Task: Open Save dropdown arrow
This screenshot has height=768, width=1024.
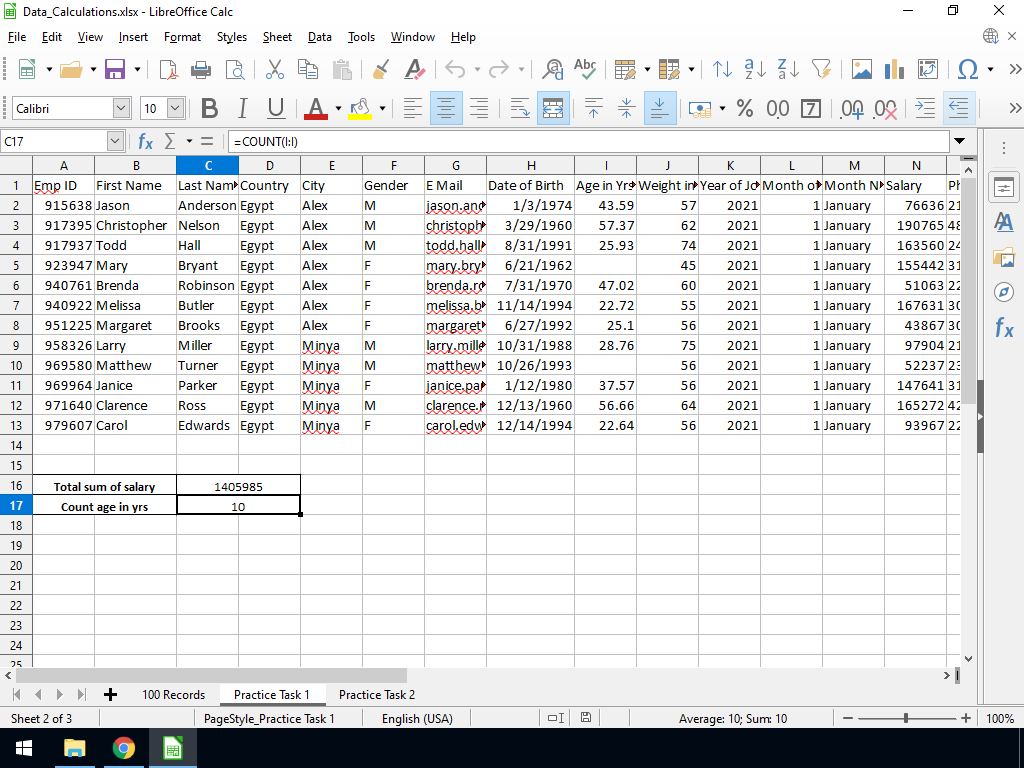Action: 137,69
